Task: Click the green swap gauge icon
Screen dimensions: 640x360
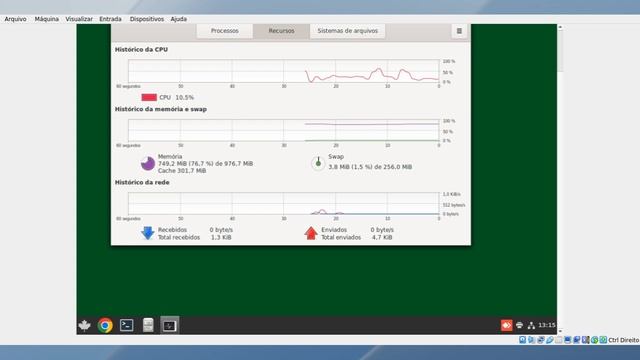Action: pyautogui.click(x=318, y=163)
